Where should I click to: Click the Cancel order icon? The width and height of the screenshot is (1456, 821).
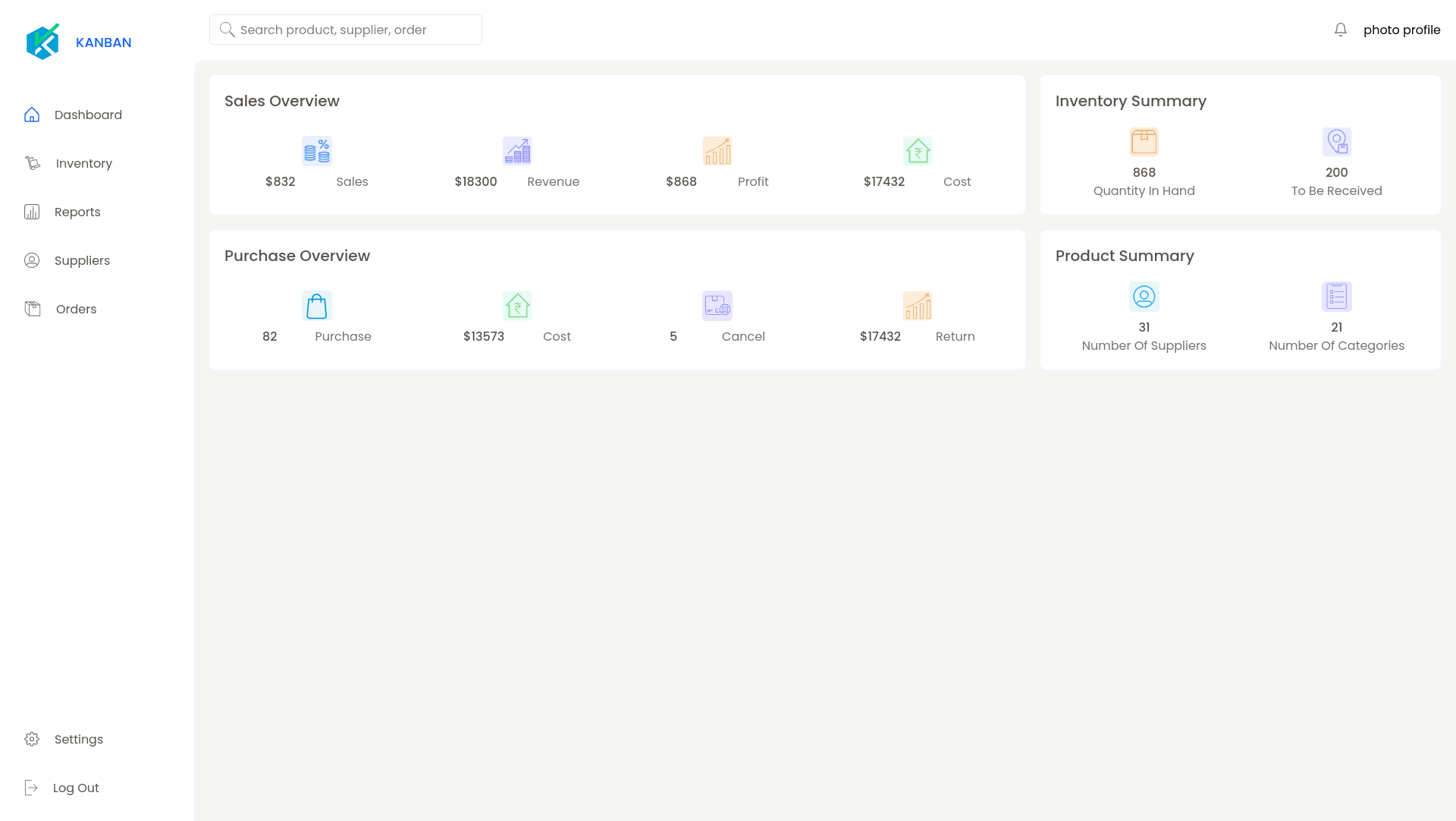click(717, 305)
